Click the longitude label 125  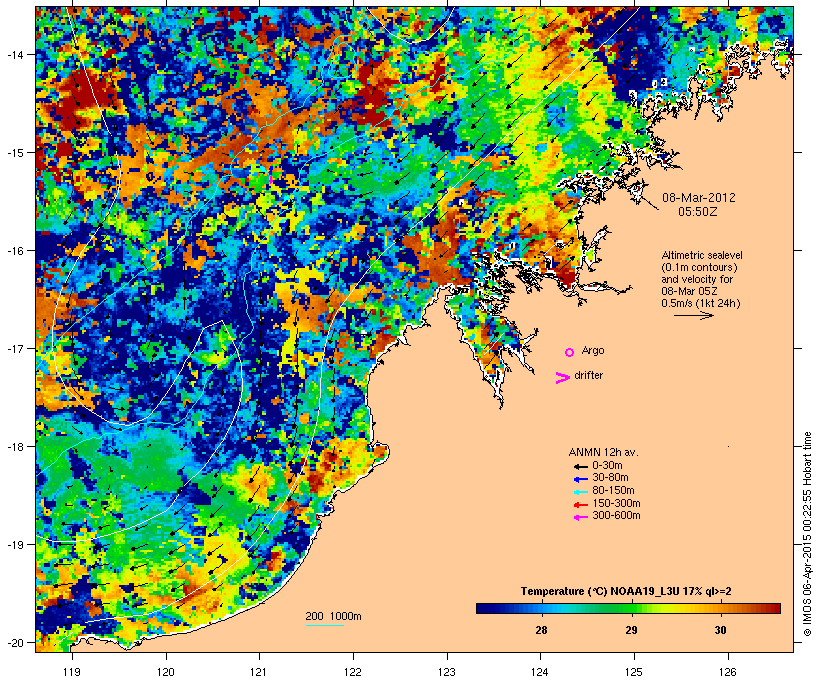[634, 672]
